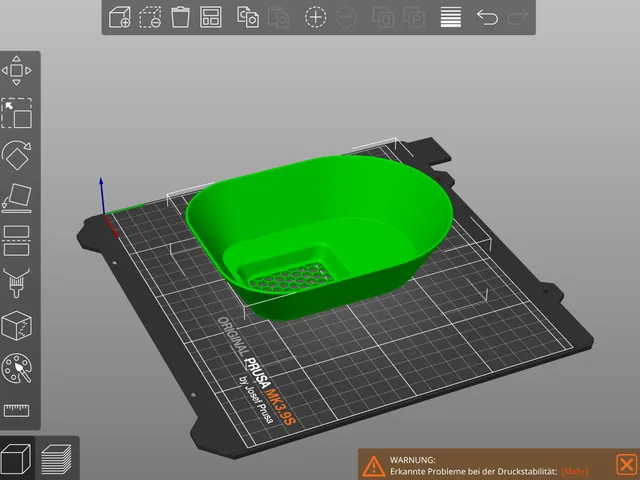The height and width of the screenshot is (480, 640).
Task: Open the Multimaterial painting palette tool
Action: [x=16, y=368]
